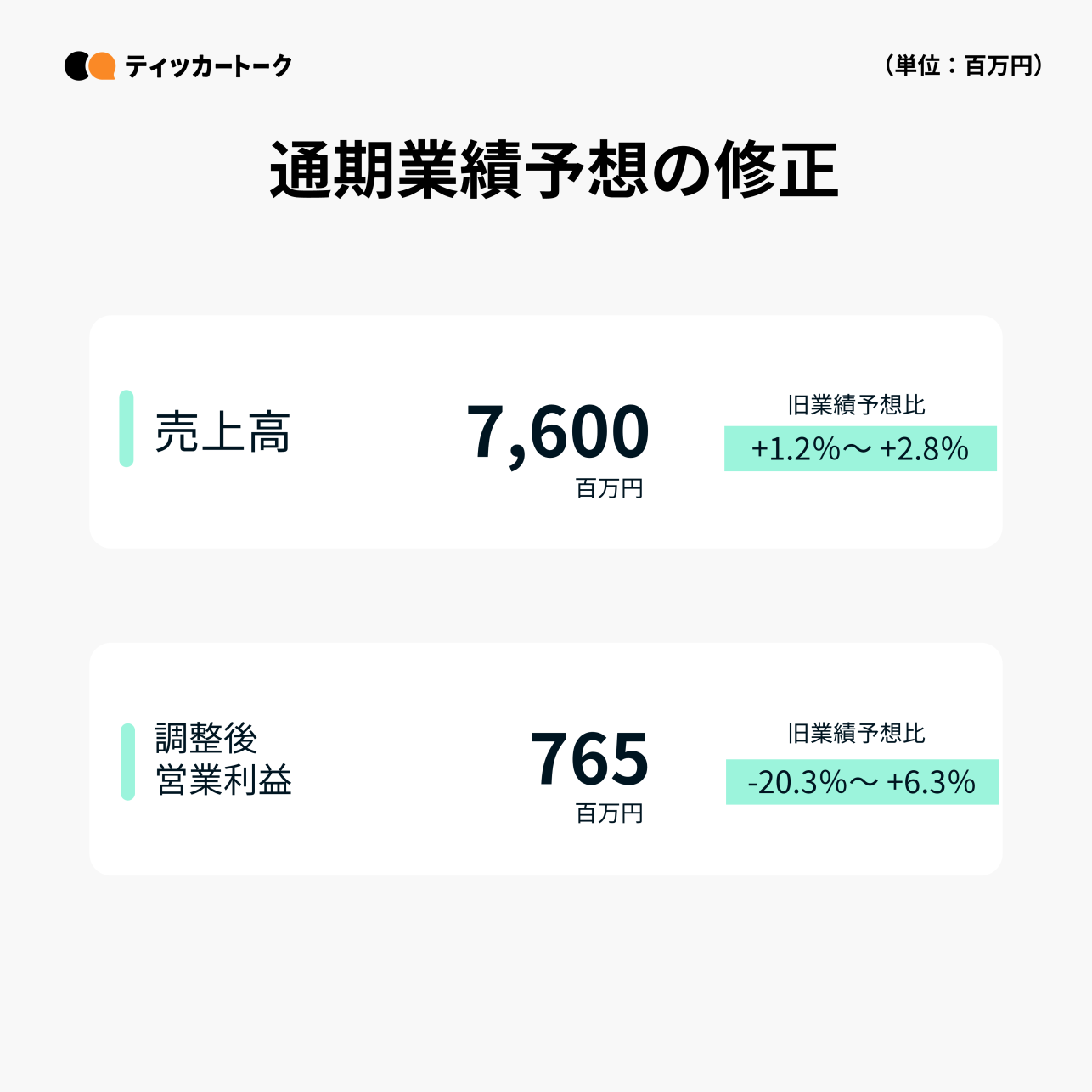This screenshot has width=1092, height=1092.
Task: Click the black circle in the logo
Action: pyautogui.click(x=76, y=66)
